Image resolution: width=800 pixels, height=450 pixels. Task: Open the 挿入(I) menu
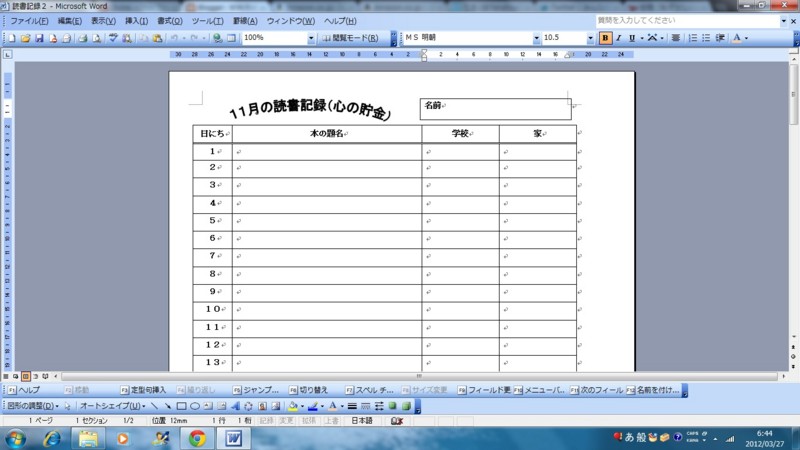pos(136,21)
